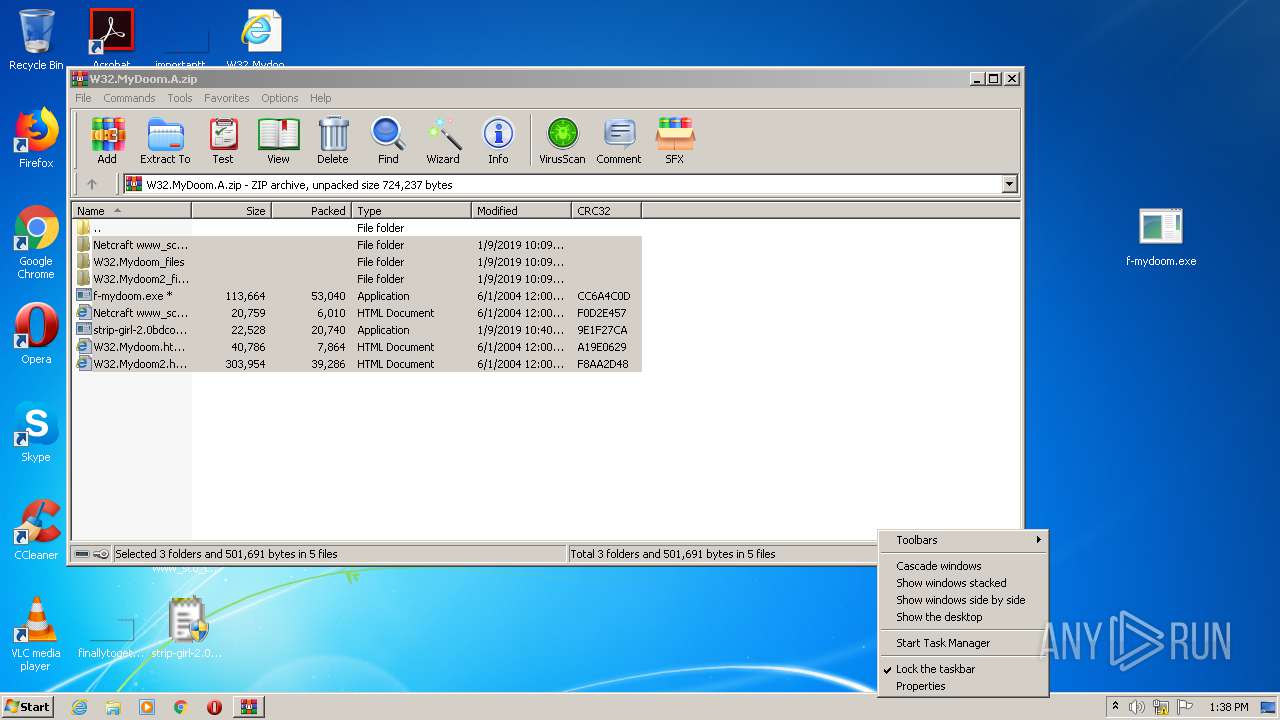Show archive Info icon
Image resolution: width=1280 pixels, height=720 pixels.
(x=498, y=140)
